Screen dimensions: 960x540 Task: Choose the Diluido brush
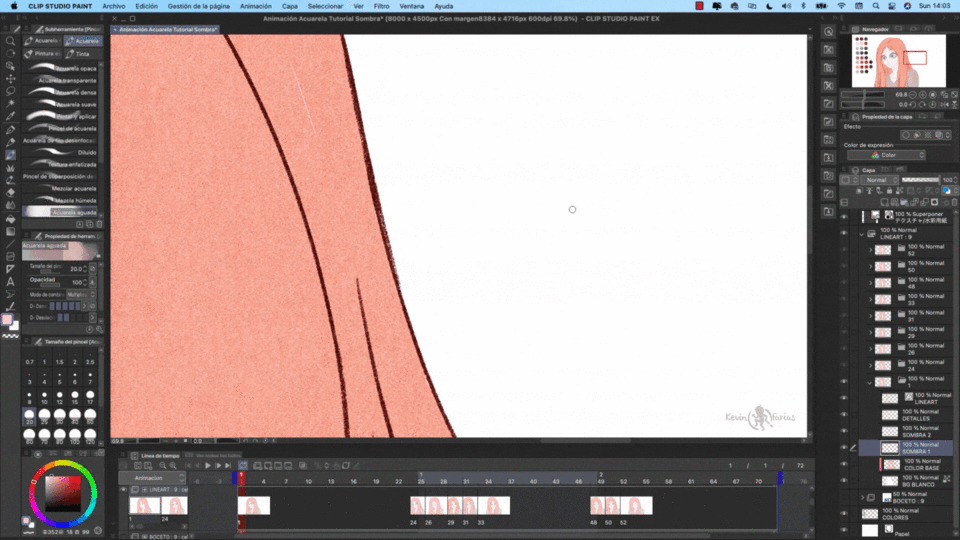pyautogui.click(x=61, y=152)
